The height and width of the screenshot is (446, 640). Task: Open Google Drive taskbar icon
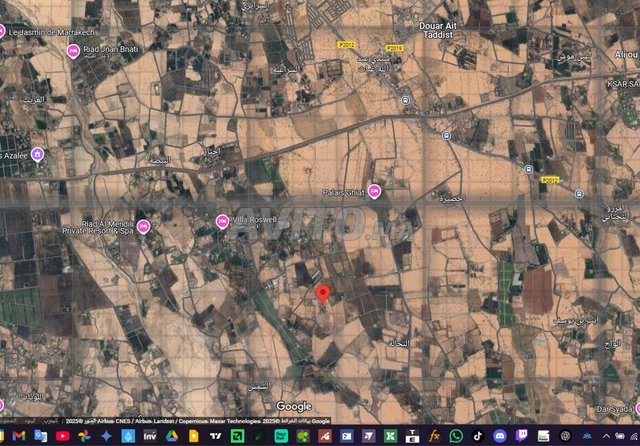pyautogui.click(x=172, y=436)
